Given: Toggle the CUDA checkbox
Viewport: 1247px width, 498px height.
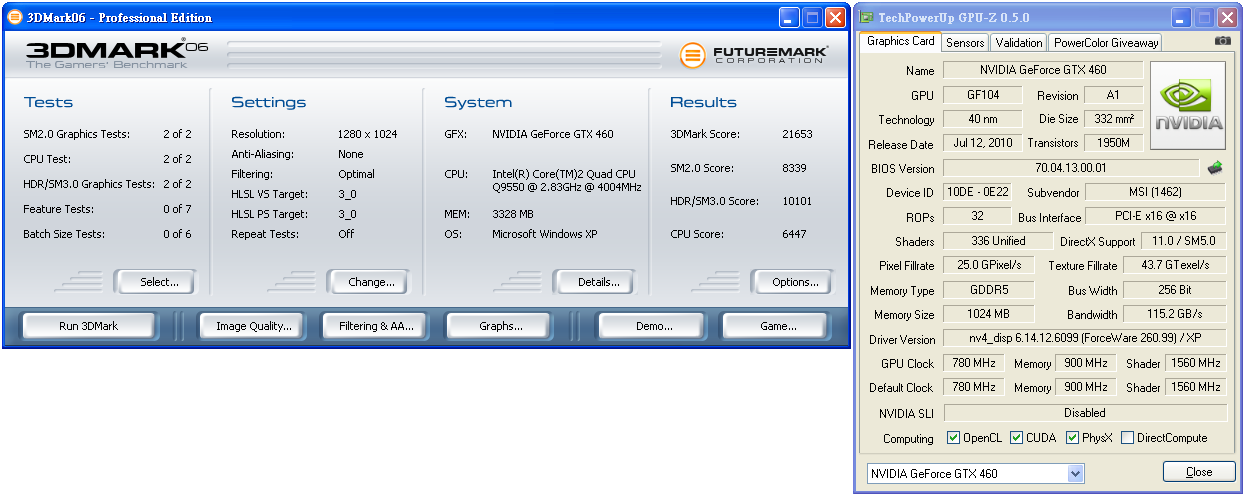Looking at the screenshot, I should pyautogui.click(x=1017, y=438).
